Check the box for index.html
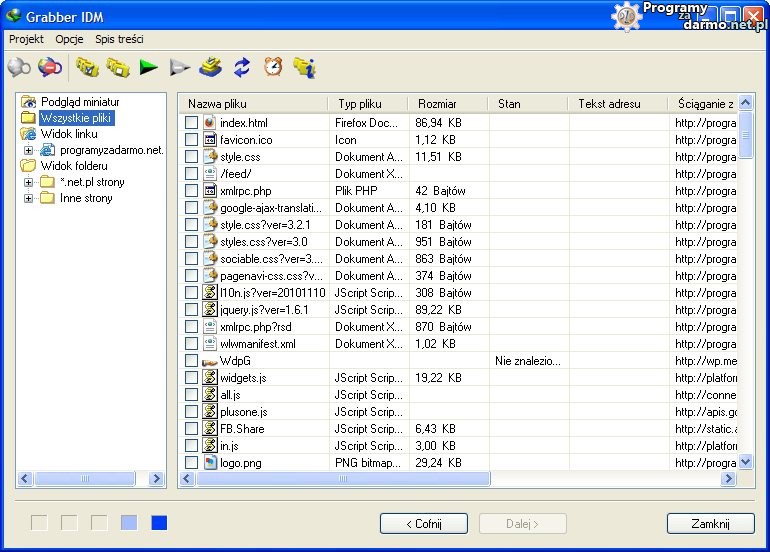This screenshot has height=552, width=770. (192, 123)
